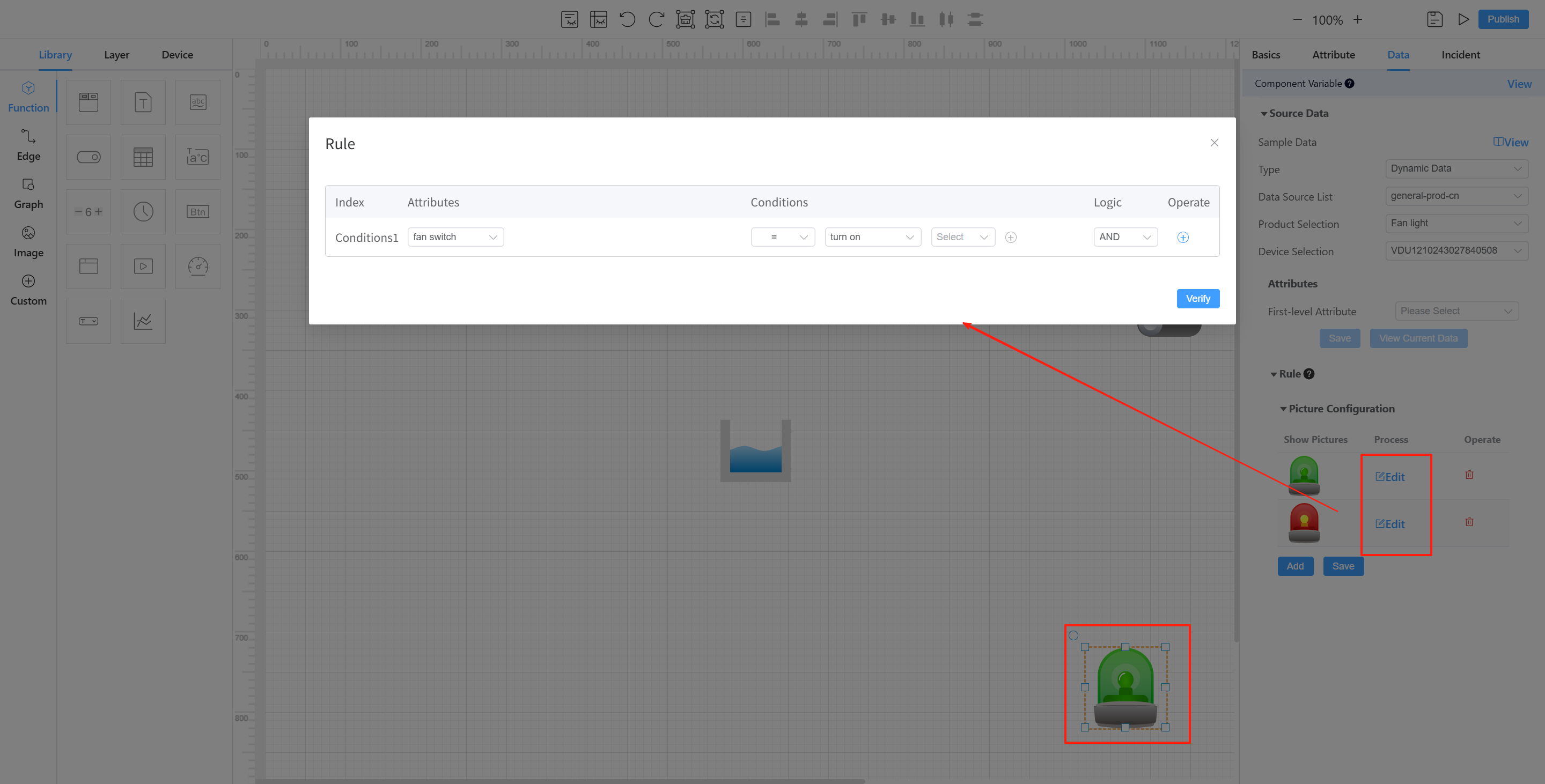Switch to the Incident tab
Viewport: 1545px width, 784px height.
click(1460, 55)
